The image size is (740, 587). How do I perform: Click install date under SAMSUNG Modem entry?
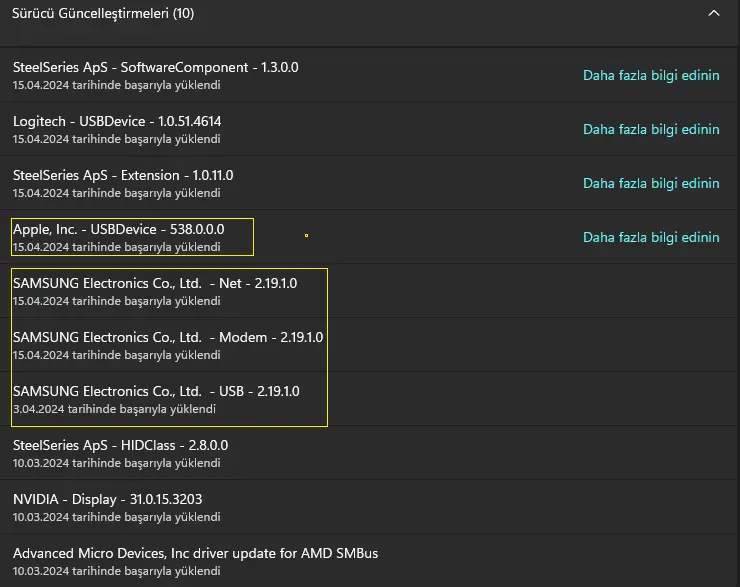tap(117, 355)
